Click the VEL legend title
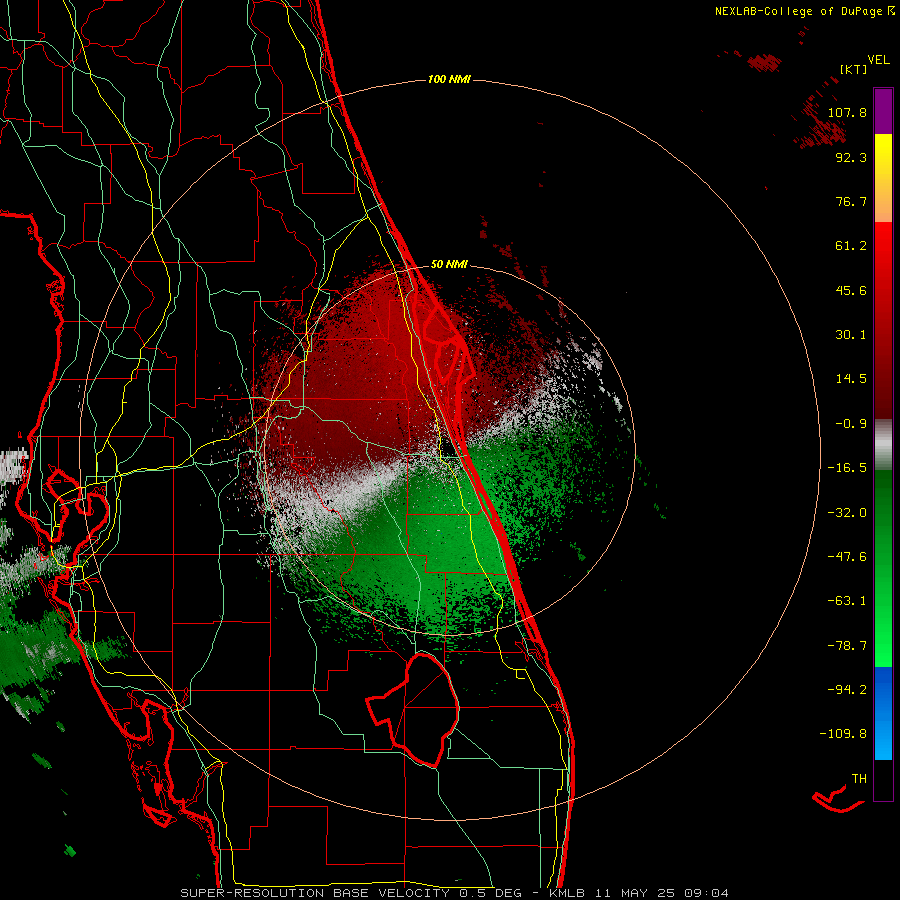 [x=878, y=60]
